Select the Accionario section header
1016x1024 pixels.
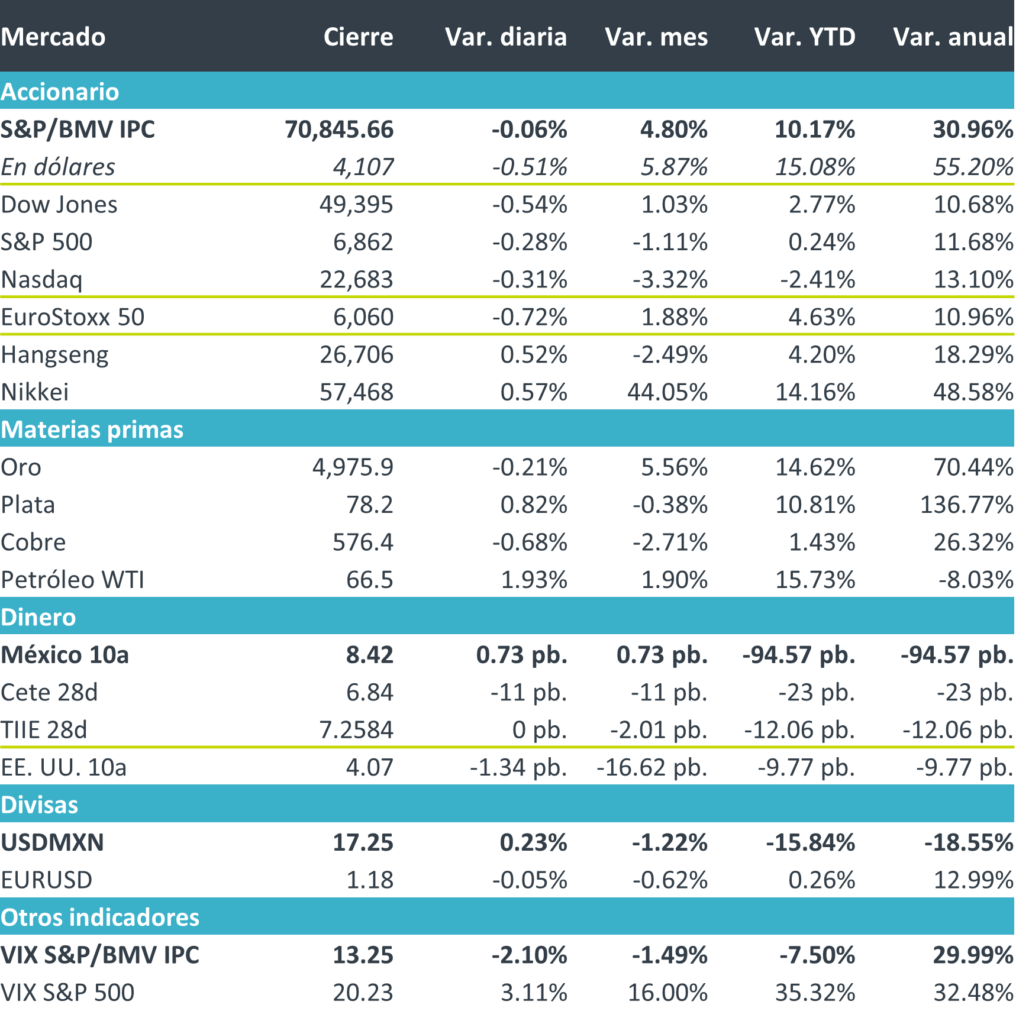pos(60,92)
